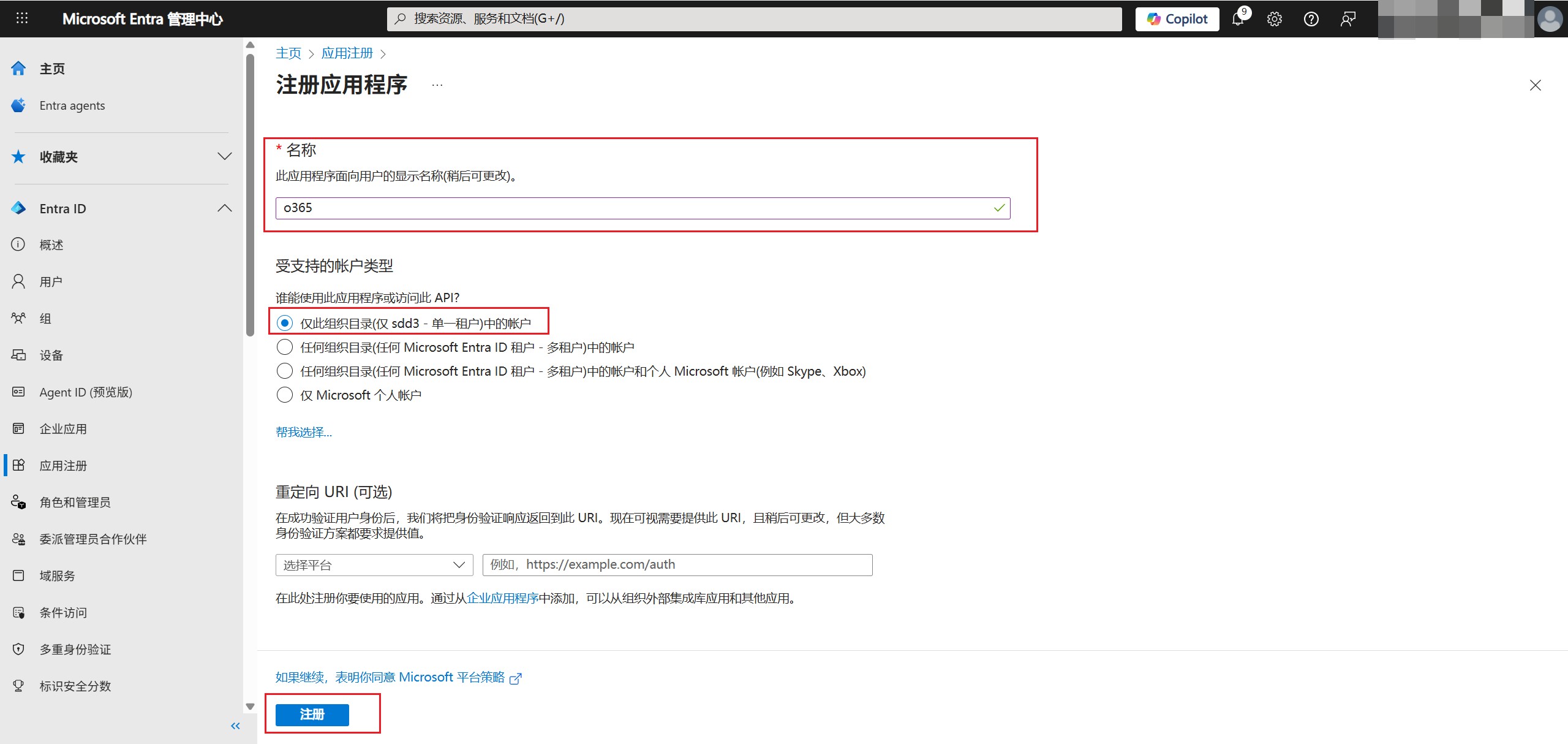
Task: Close the 注册应用程序 pane
Action: pyautogui.click(x=1535, y=85)
